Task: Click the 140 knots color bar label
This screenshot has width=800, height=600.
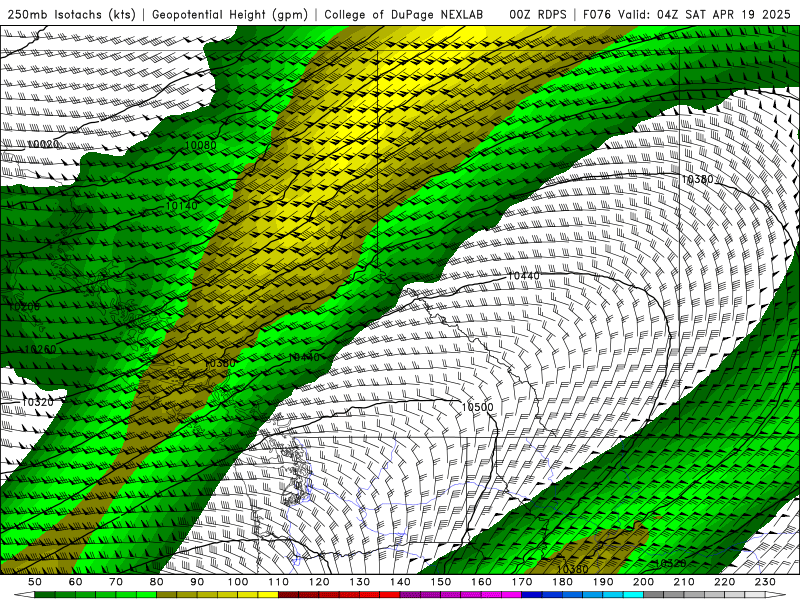Action: [x=400, y=582]
